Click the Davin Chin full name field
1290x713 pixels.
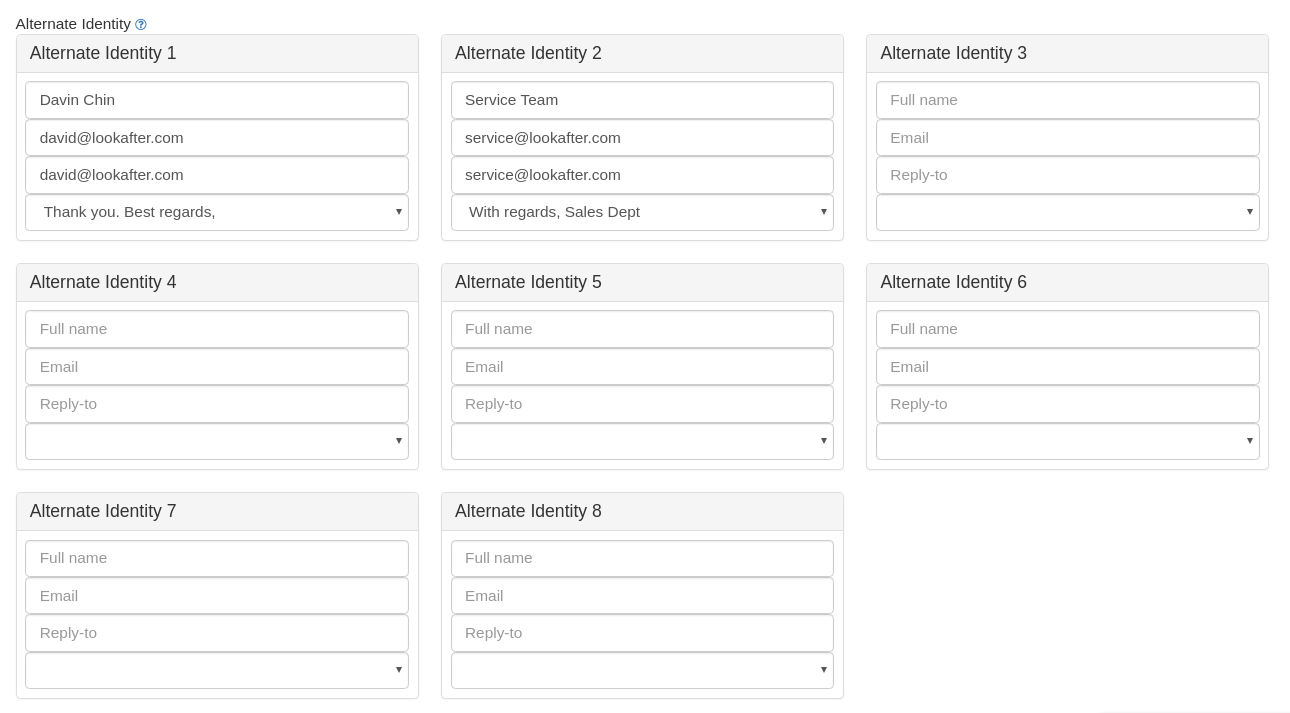[x=217, y=100]
